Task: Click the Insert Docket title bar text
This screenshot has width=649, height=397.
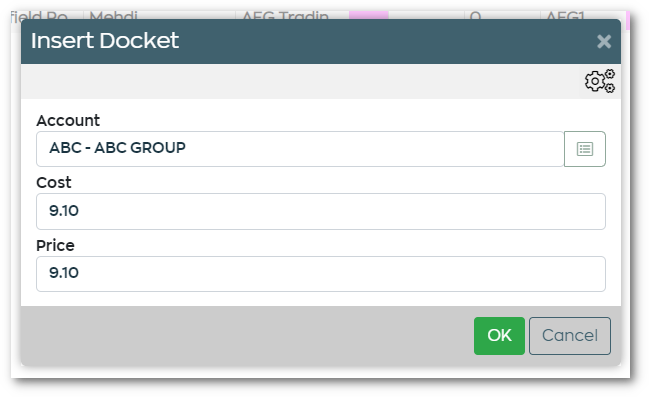Action: click(105, 41)
